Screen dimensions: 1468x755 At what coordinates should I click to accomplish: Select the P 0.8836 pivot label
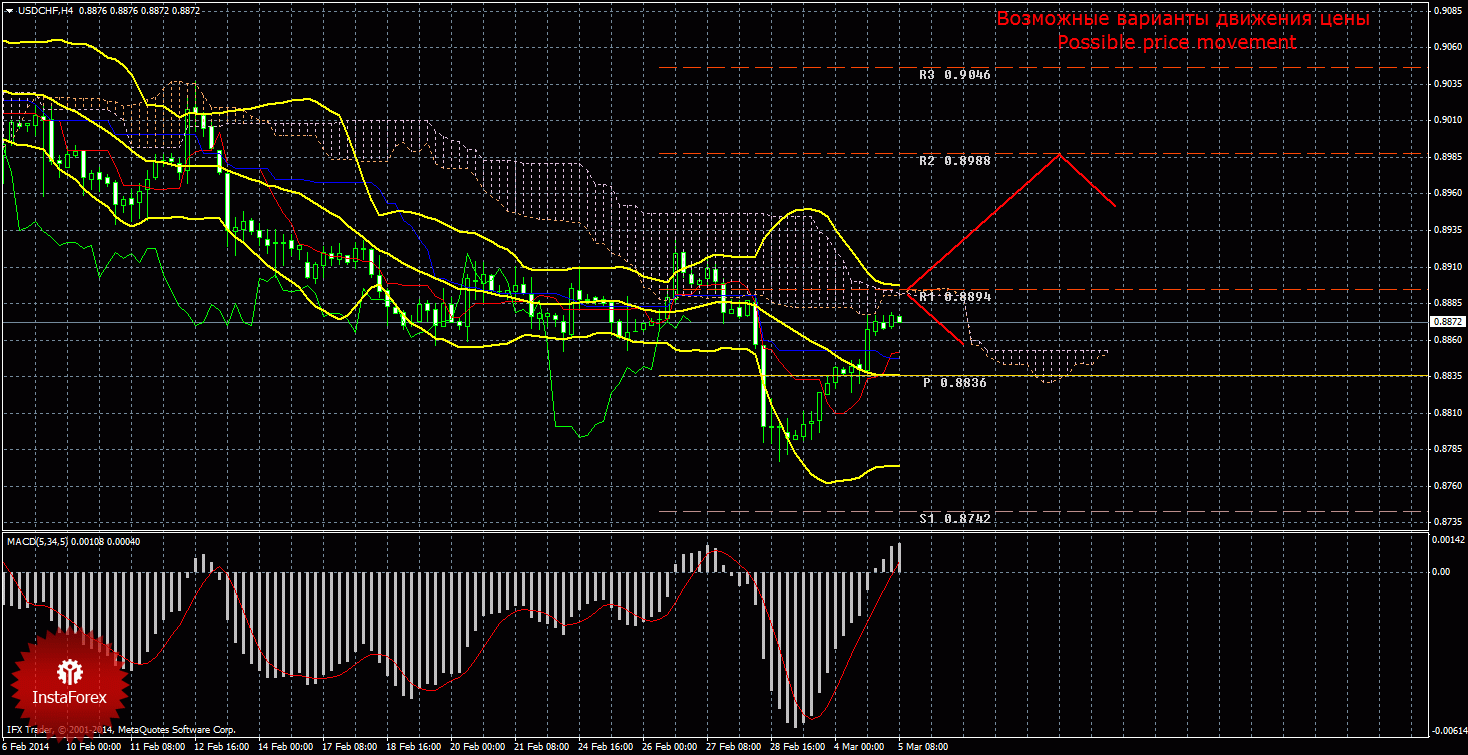[x=954, y=382]
